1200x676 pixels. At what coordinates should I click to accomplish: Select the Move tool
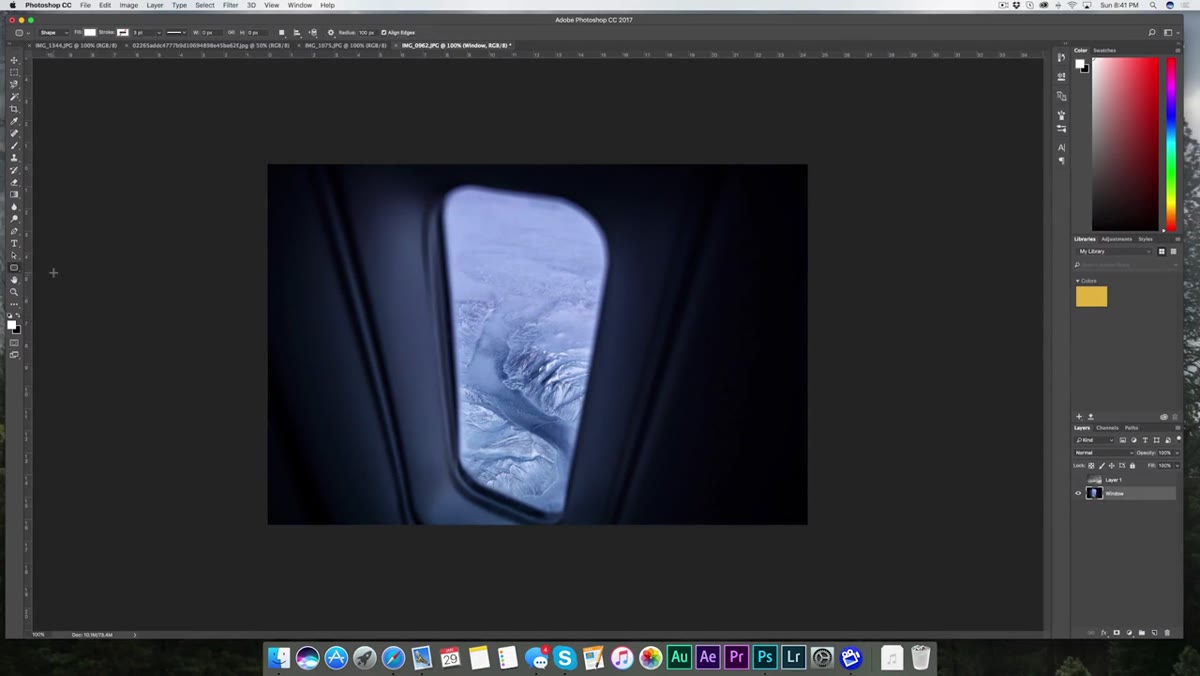[14, 60]
